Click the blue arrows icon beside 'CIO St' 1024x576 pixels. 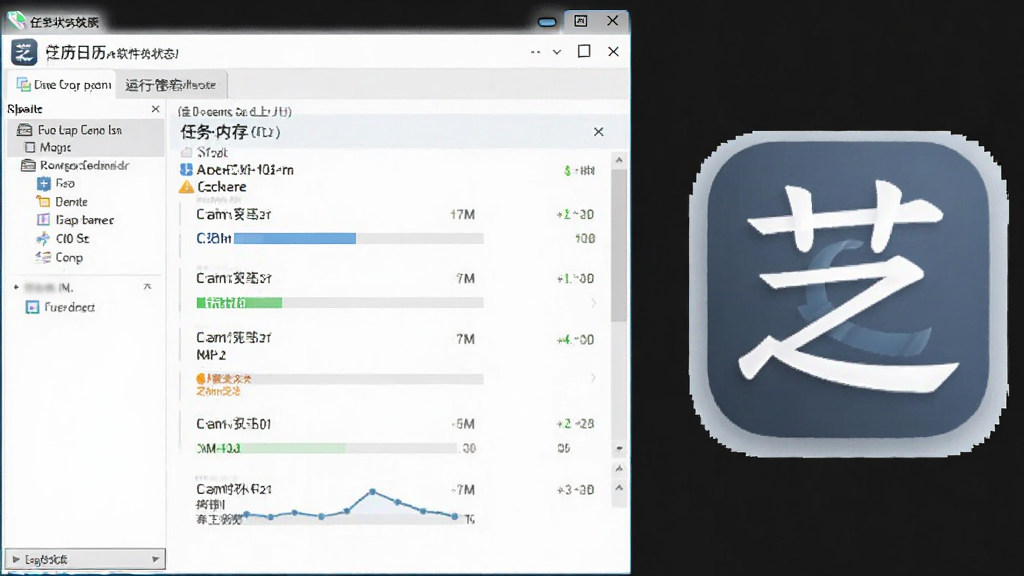[x=43, y=238]
